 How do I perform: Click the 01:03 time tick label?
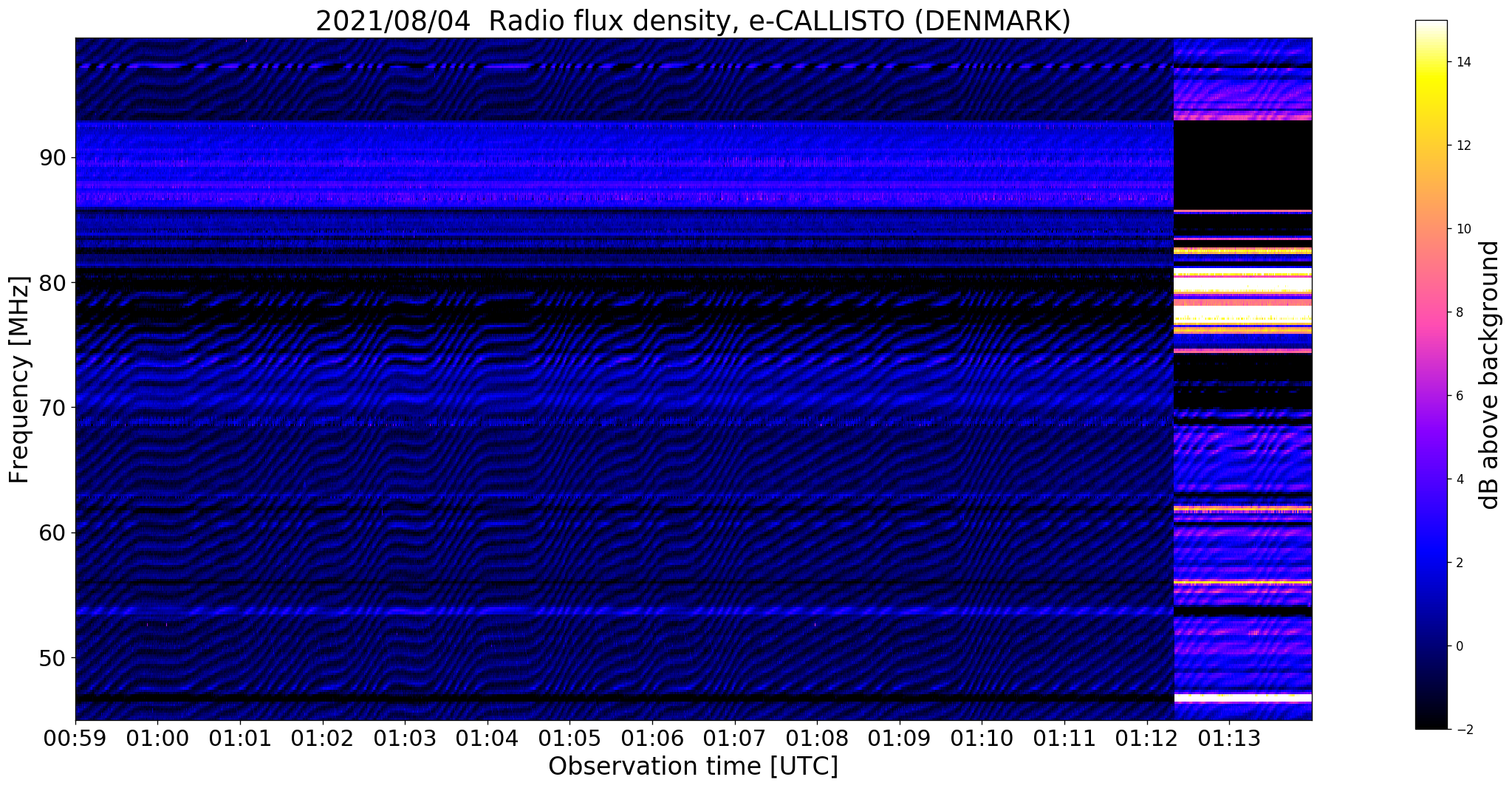(405, 738)
